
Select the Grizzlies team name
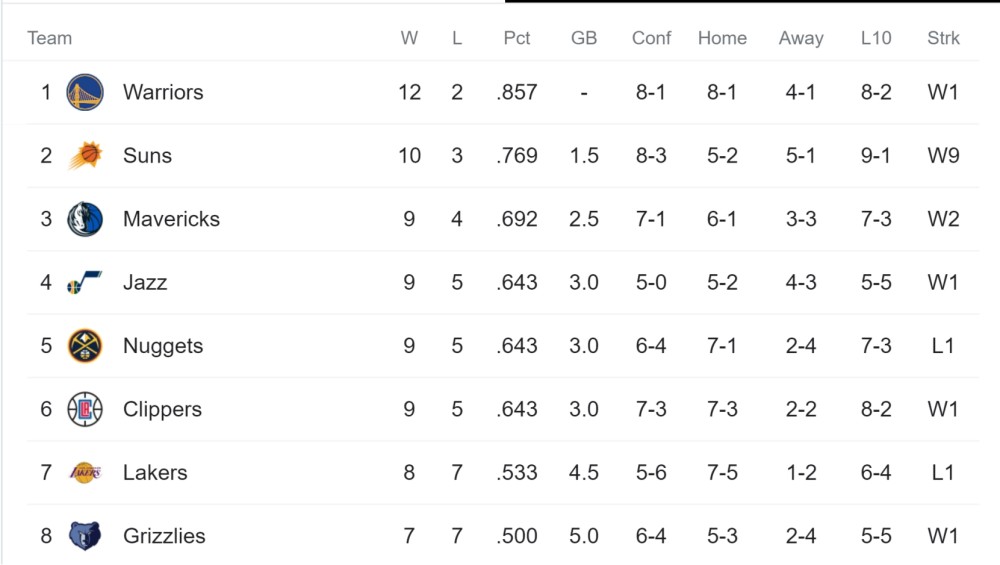coord(164,536)
